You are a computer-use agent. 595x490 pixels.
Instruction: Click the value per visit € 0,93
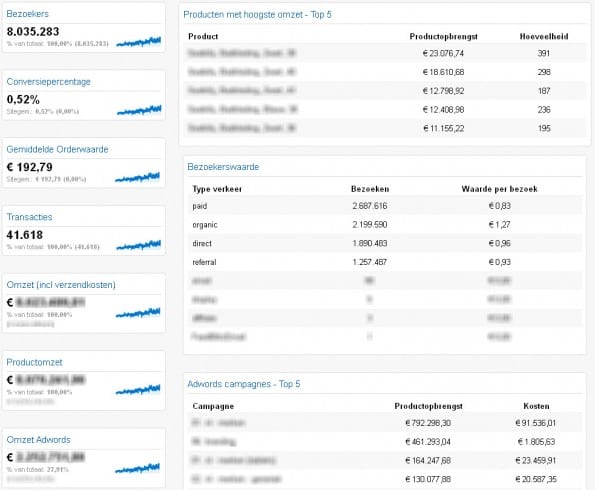coord(499,262)
